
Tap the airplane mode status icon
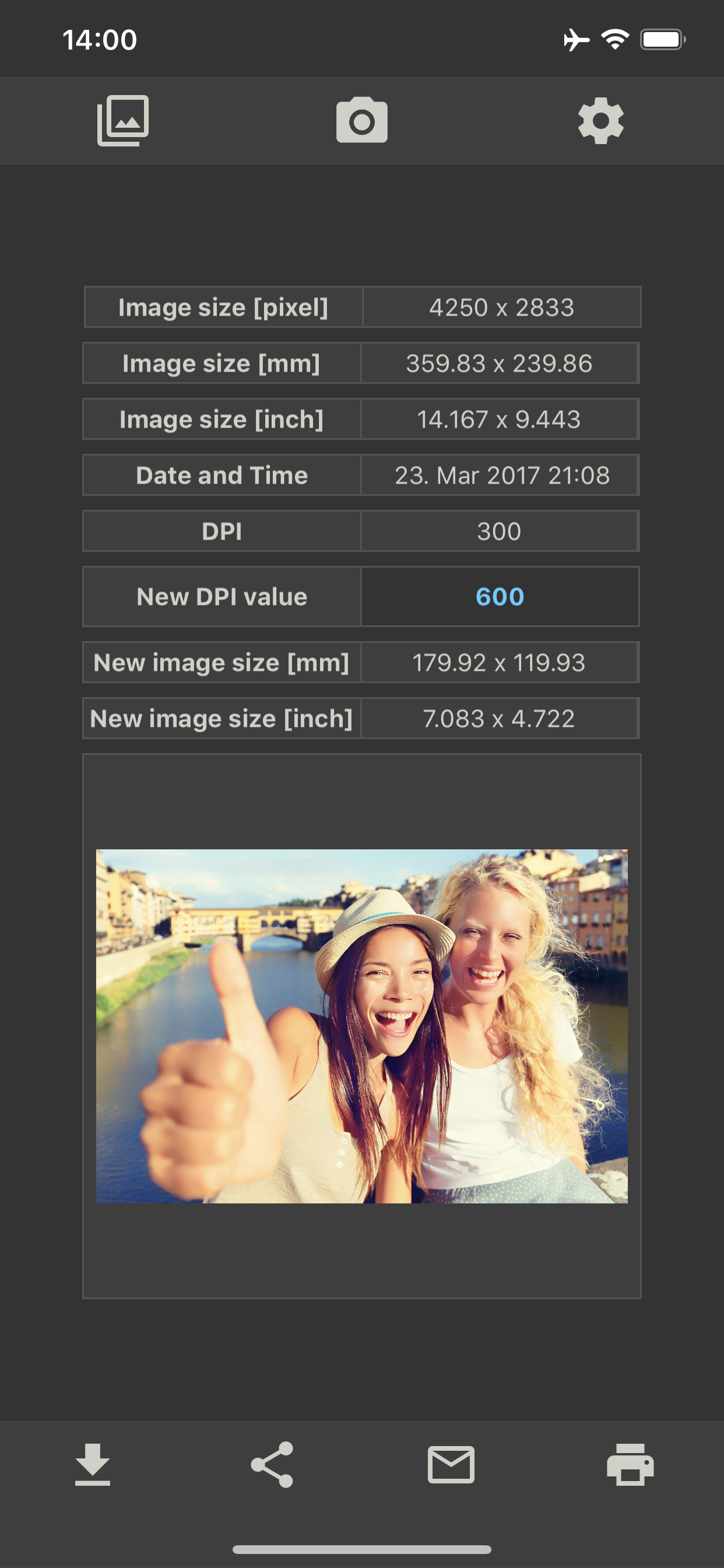click(576, 40)
